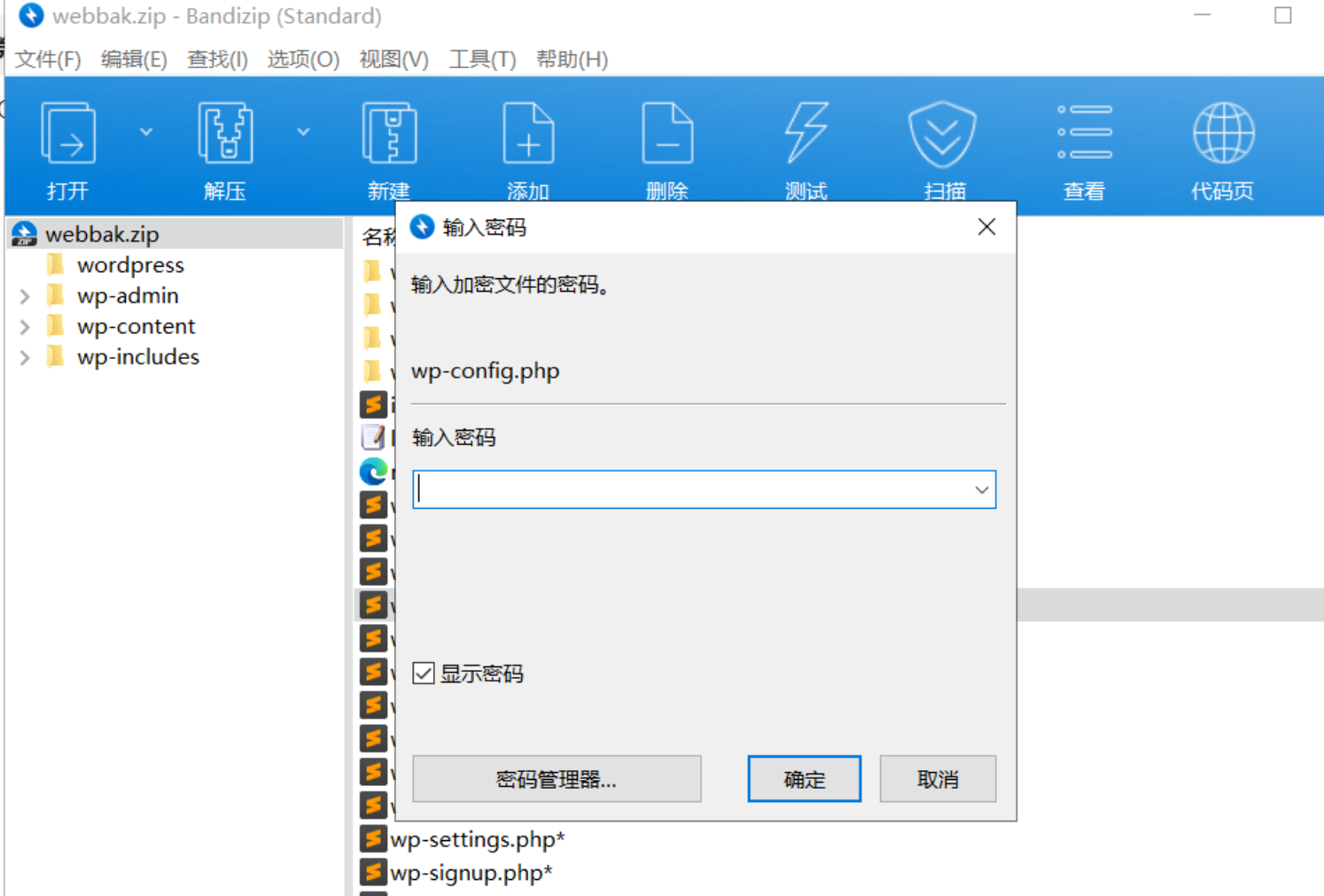Click the Extract (解压) toolbar icon
Viewport: 1324px width, 896px height.
(x=225, y=134)
